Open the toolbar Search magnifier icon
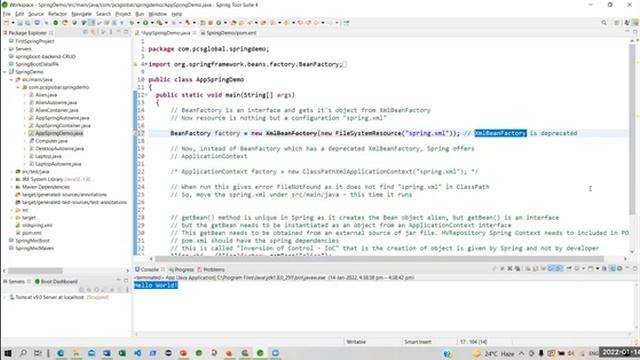The image size is (640, 360). point(604,23)
